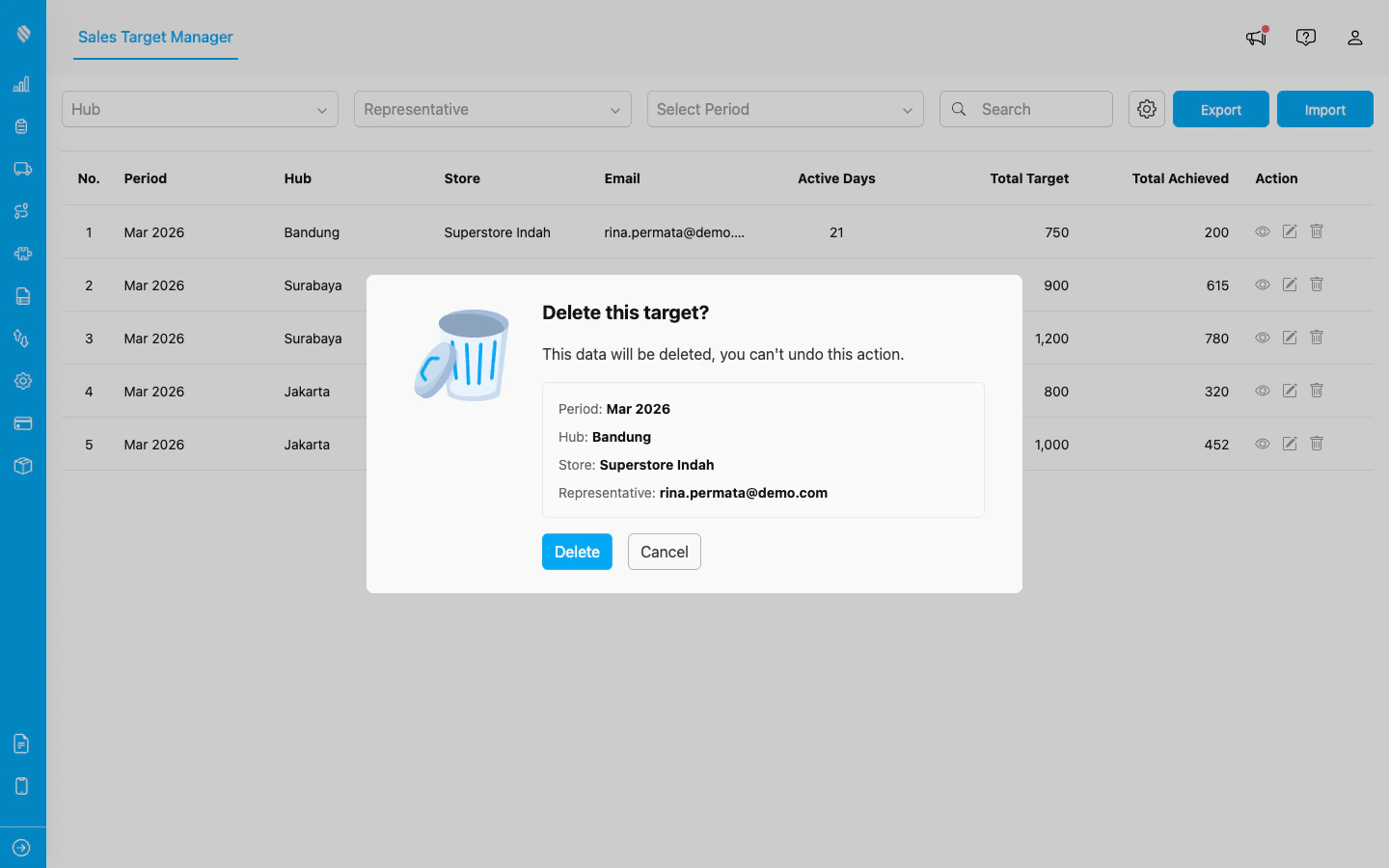Open the announcements megaphone with red notification dot

point(1255,38)
